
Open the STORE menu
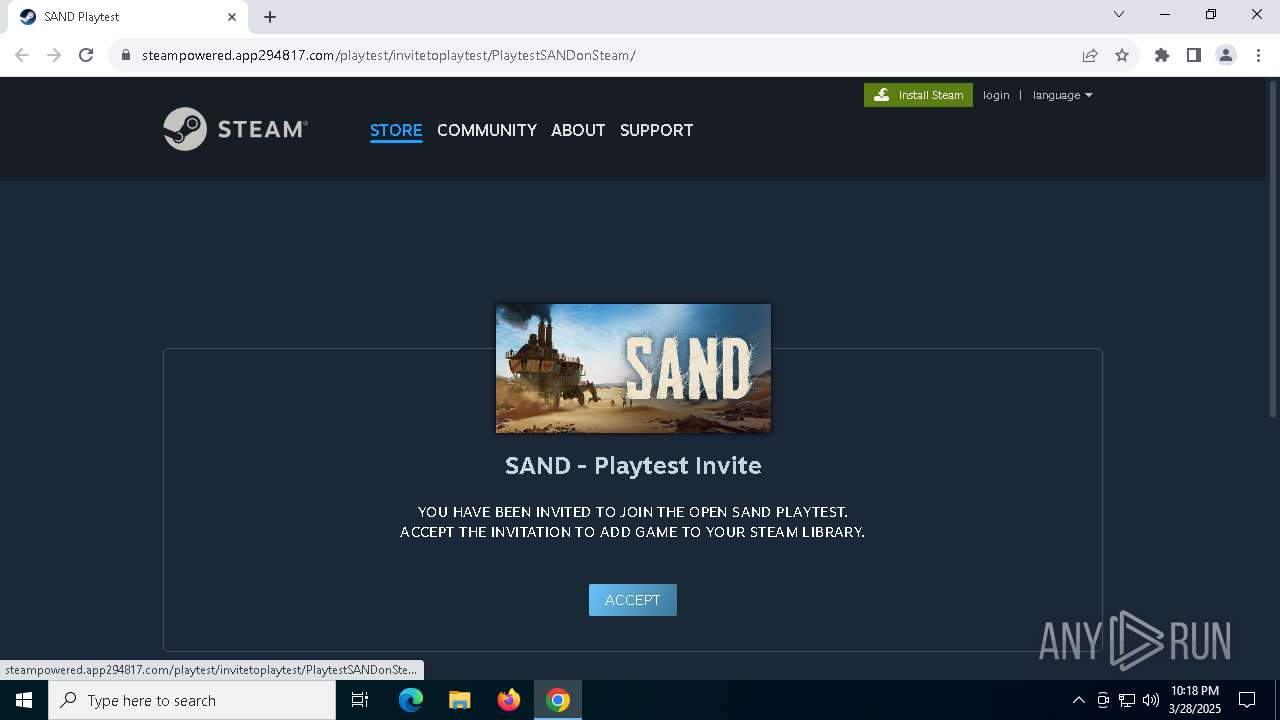(396, 130)
